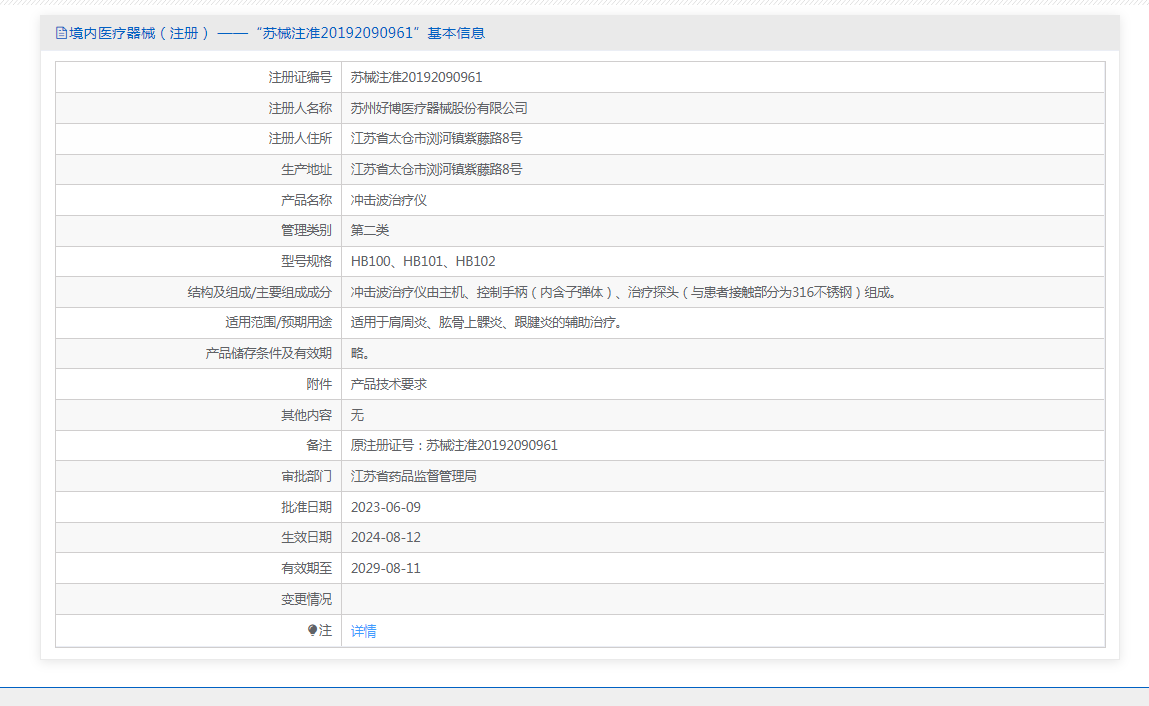This screenshot has width=1149, height=706.
Task: Click the 结构及组成/主要组成成分 label
Action: pyautogui.click(x=259, y=293)
